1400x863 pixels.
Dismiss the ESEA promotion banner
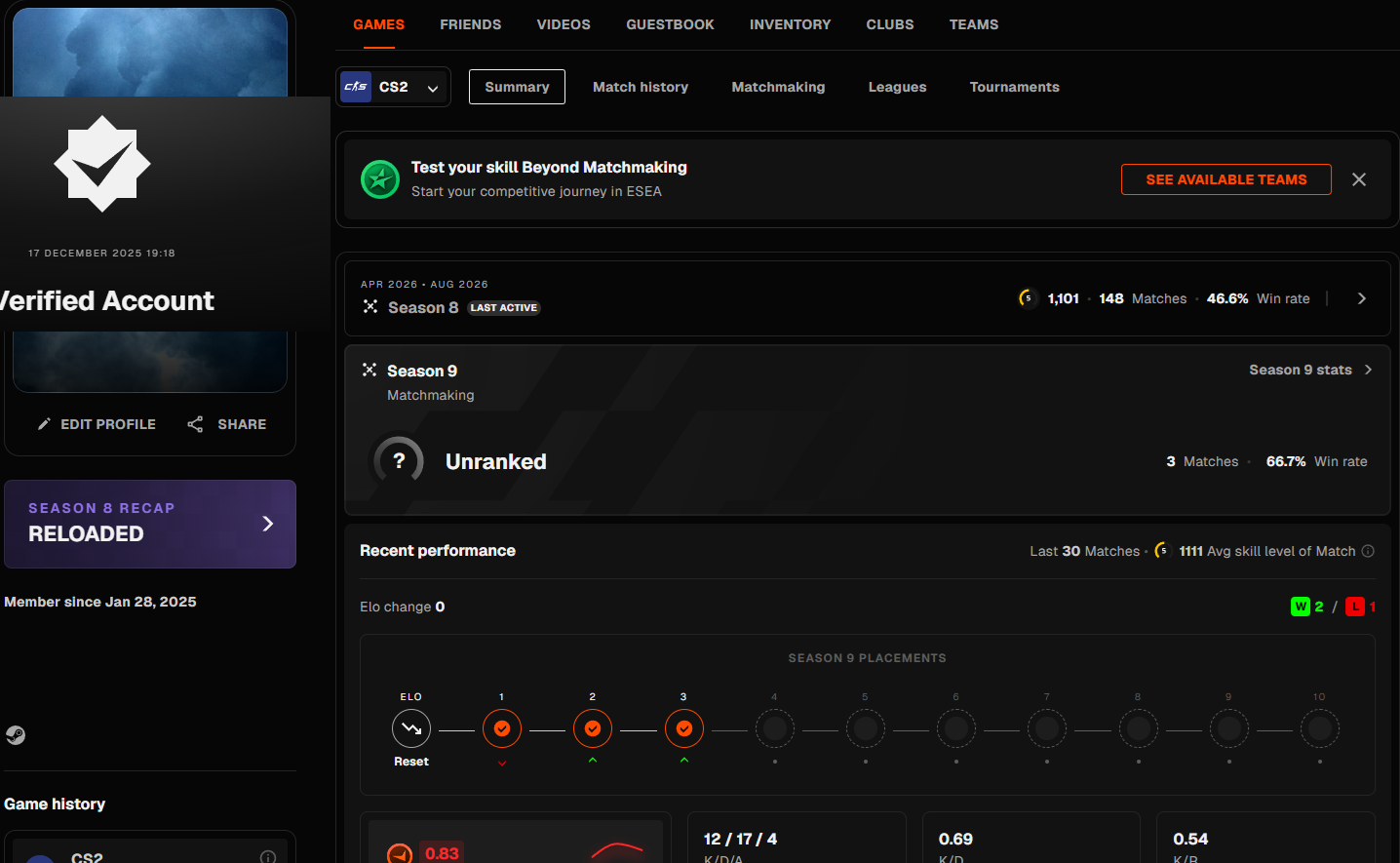point(1359,179)
